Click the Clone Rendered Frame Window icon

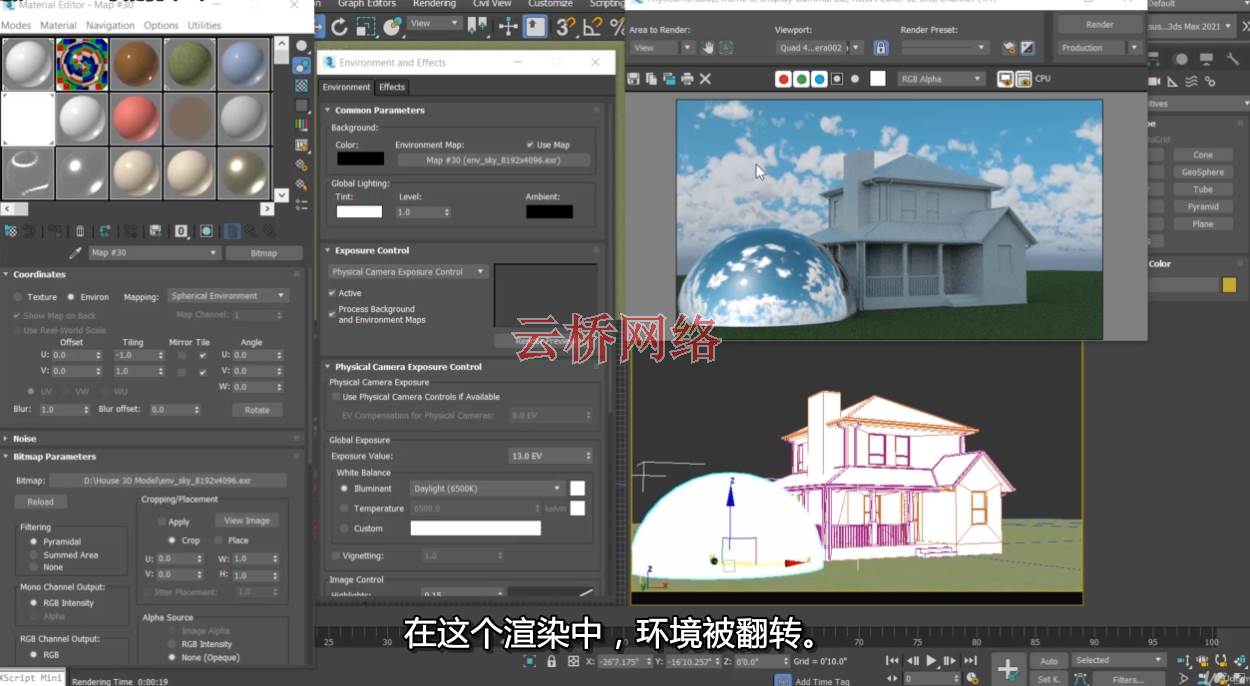pos(669,78)
